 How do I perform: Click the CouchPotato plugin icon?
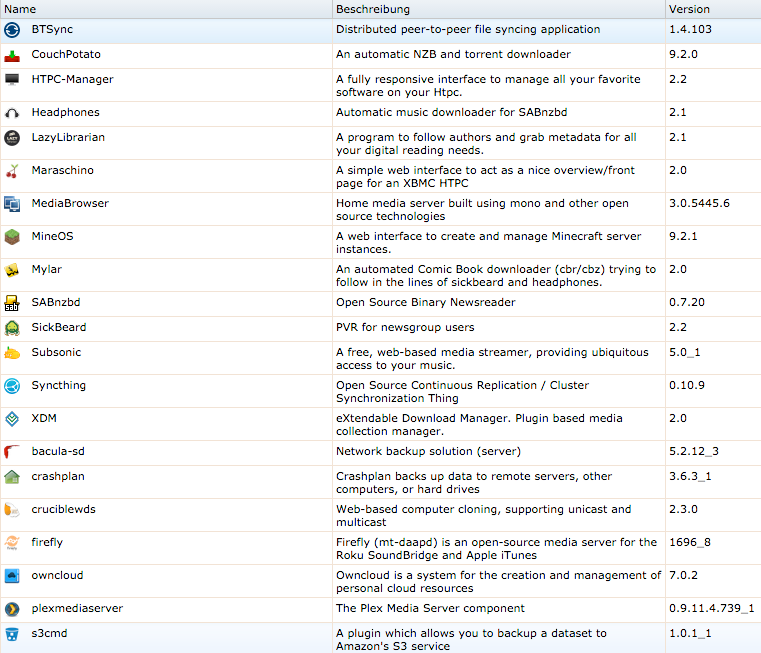pos(12,55)
